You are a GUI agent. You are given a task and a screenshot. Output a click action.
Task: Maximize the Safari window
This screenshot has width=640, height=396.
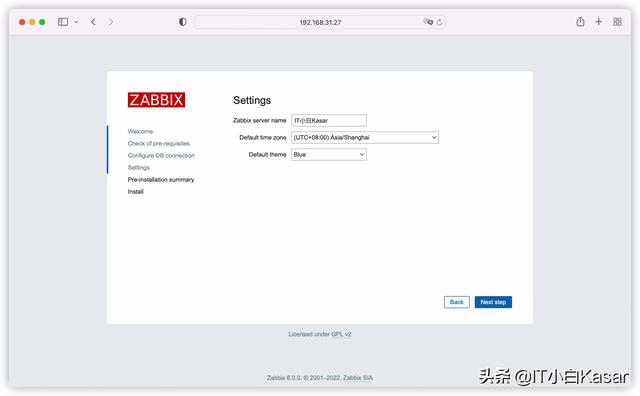pos(42,22)
